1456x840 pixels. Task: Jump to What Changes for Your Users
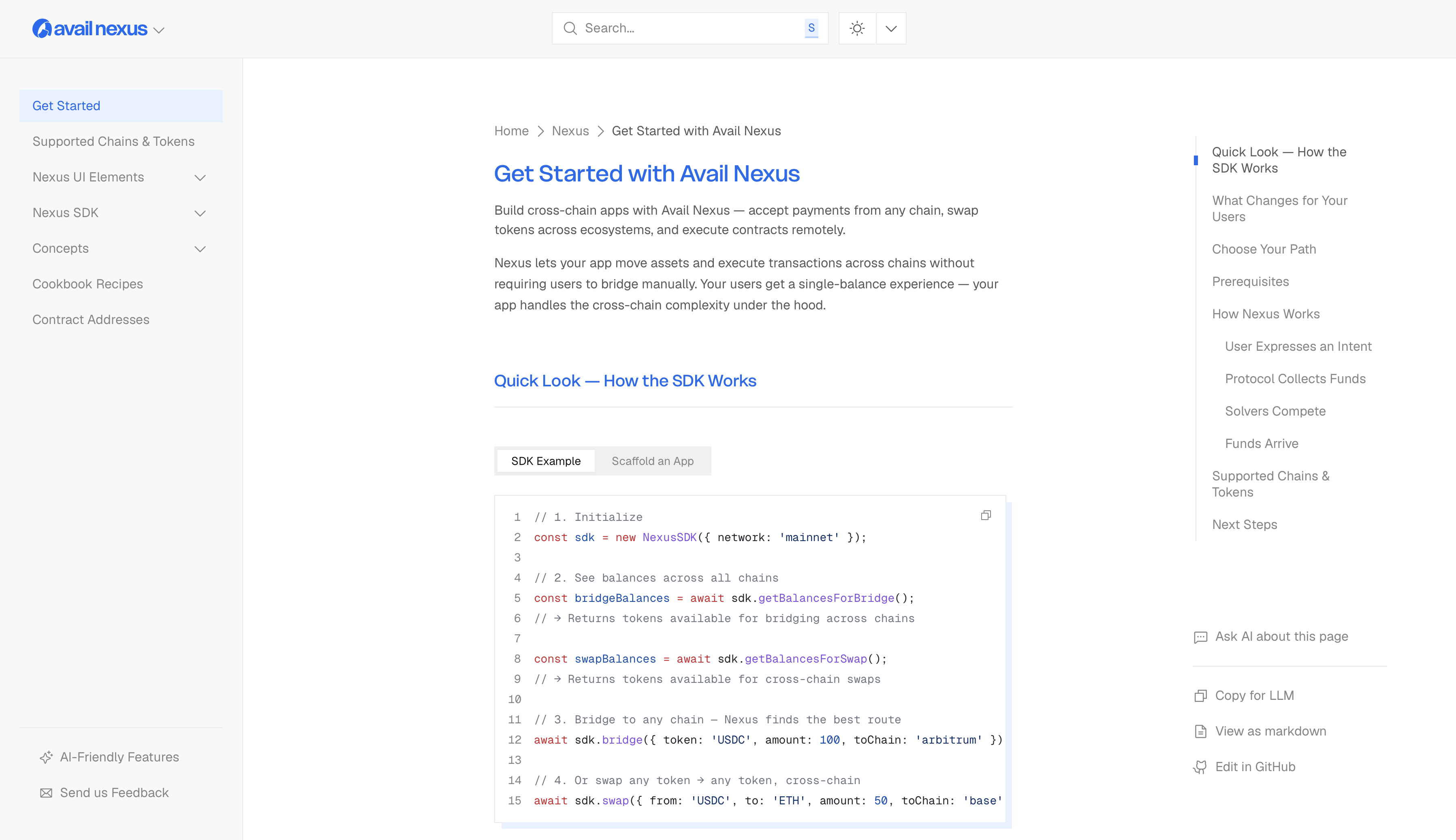(1279, 208)
